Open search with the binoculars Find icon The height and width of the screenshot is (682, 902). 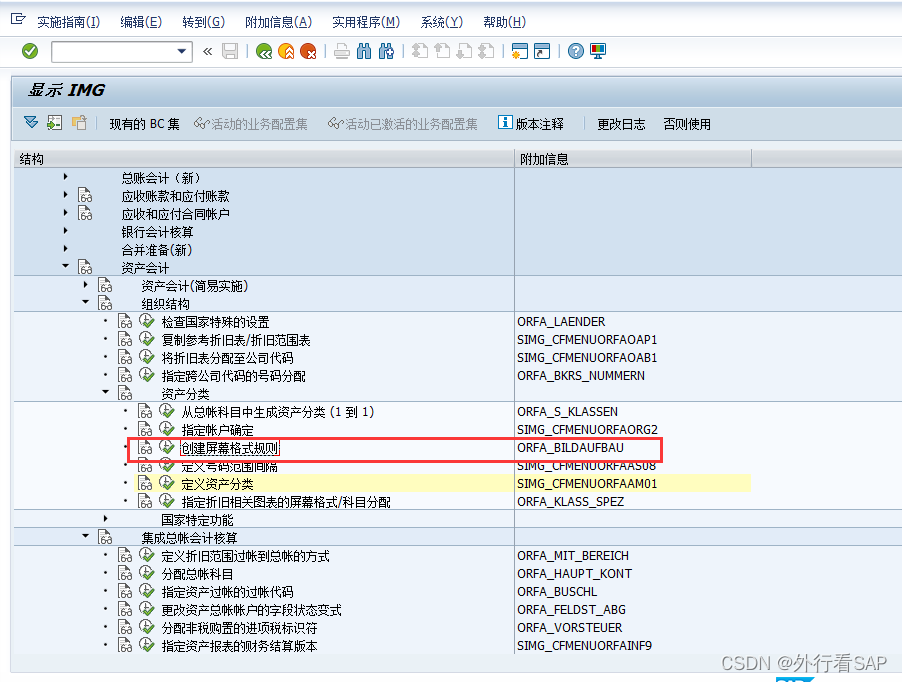coord(364,51)
